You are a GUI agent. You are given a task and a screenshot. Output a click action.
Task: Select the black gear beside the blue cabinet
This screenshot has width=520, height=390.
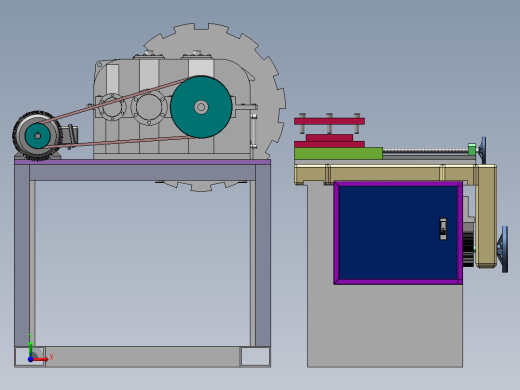pos(468,249)
